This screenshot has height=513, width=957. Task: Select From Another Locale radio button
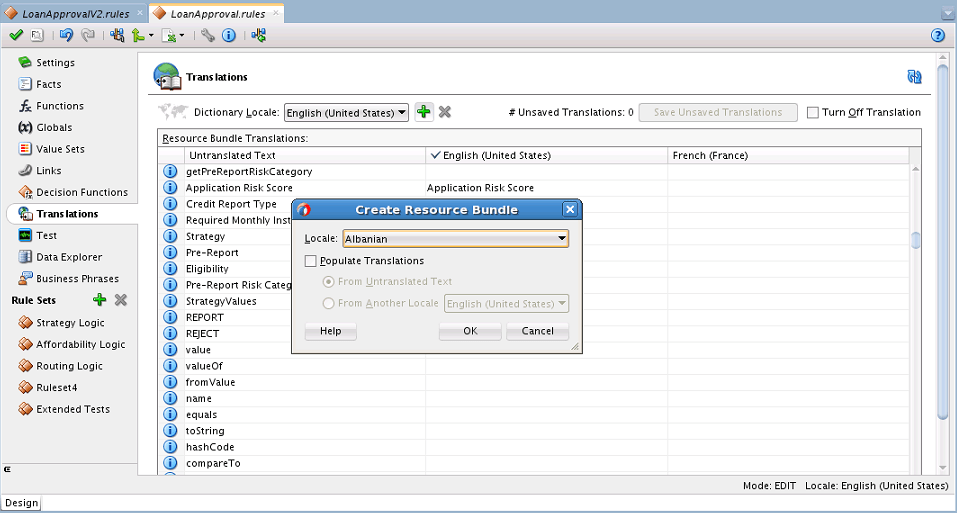point(328,303)
